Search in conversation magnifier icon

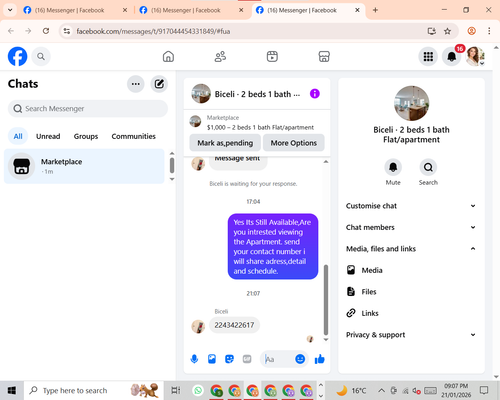[428, 167]
